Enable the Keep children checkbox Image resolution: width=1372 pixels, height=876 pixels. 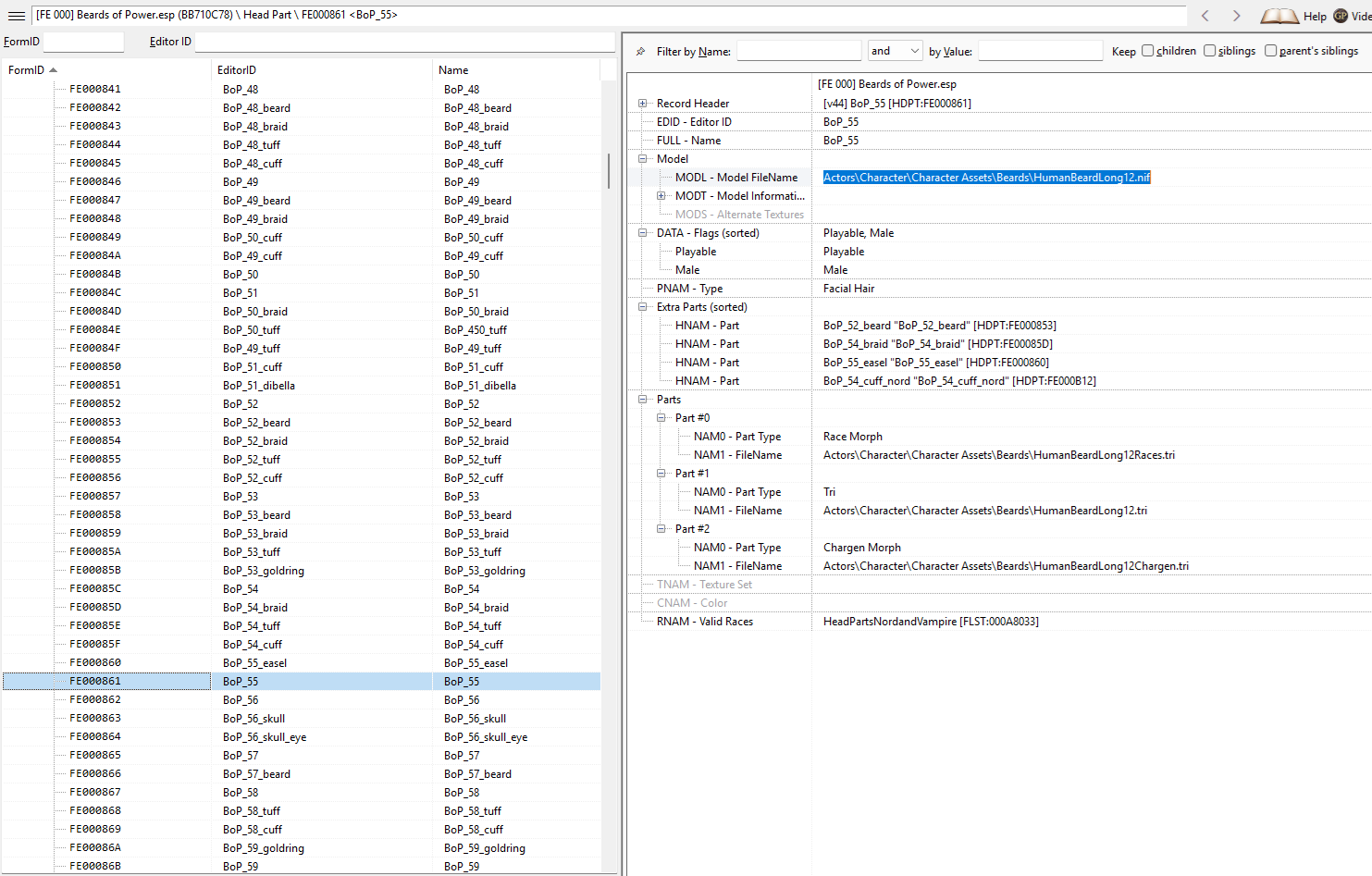[1147, 51]
